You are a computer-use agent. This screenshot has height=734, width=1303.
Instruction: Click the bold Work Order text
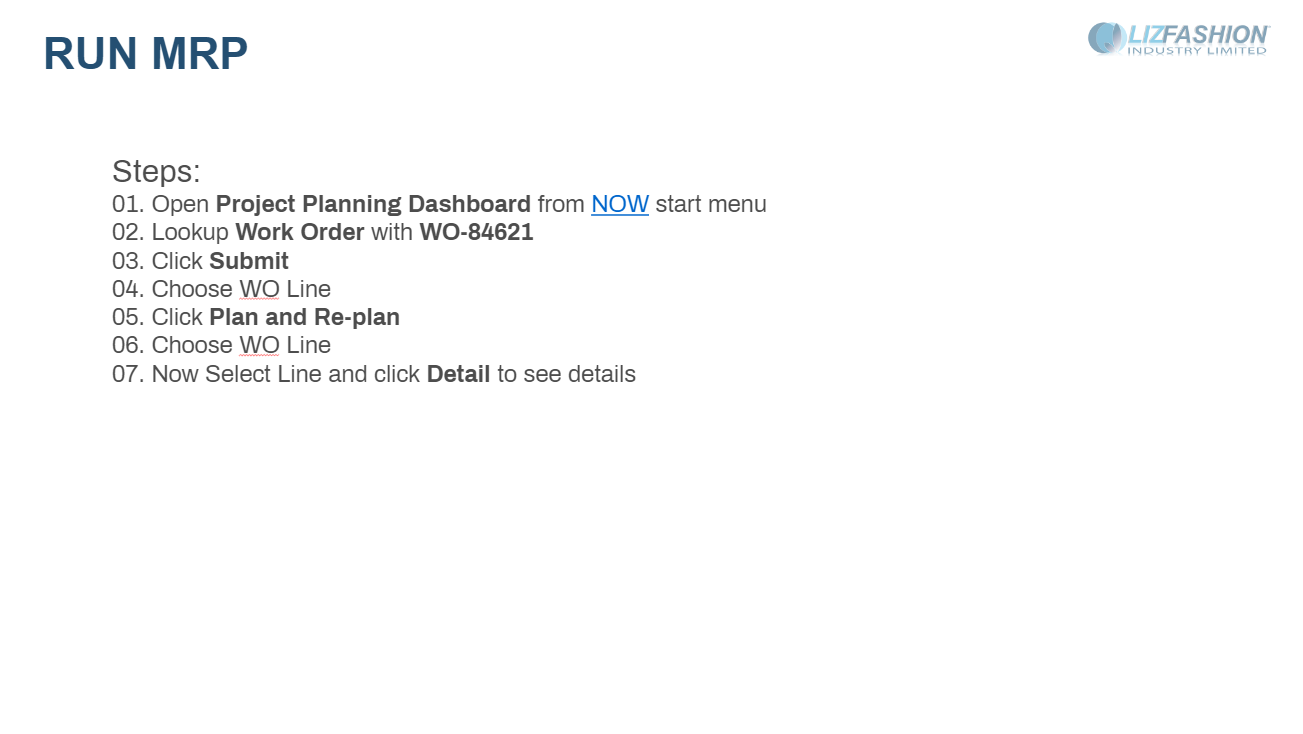(x=300, y=232)
